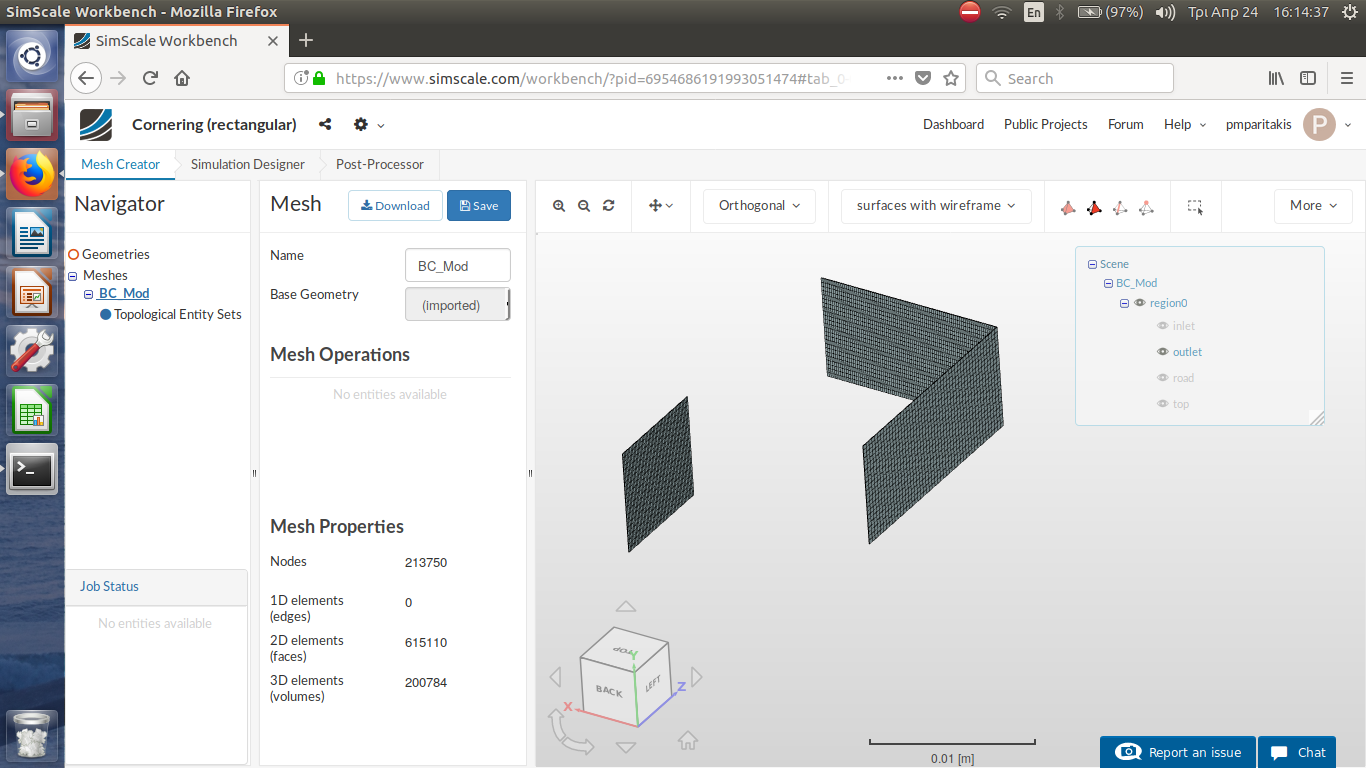Open the surfaces with wireframe dropdown
The height and width of the screenshot is (768, 1366).
pyautogui.click(x=934, y=206)
